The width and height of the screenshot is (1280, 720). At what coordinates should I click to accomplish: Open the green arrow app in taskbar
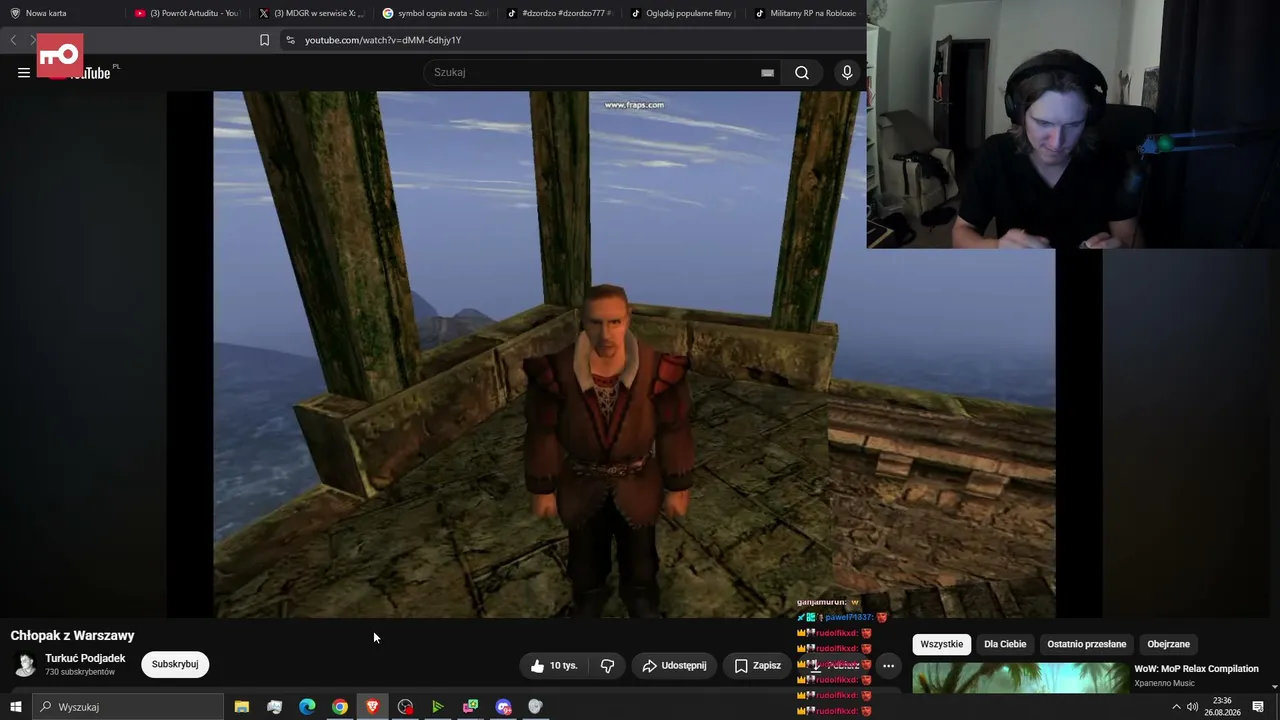(438, 707)
